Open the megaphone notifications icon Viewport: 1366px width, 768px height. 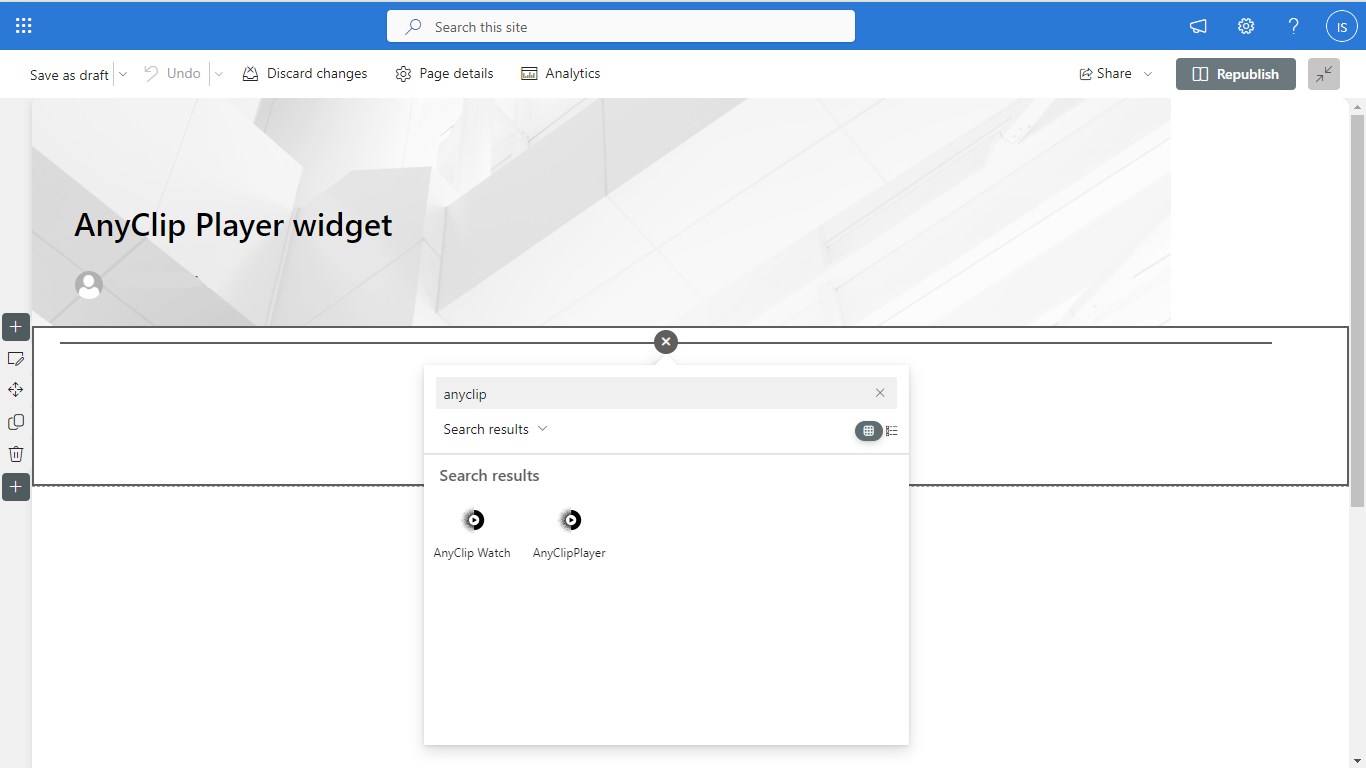[1198, 27]
